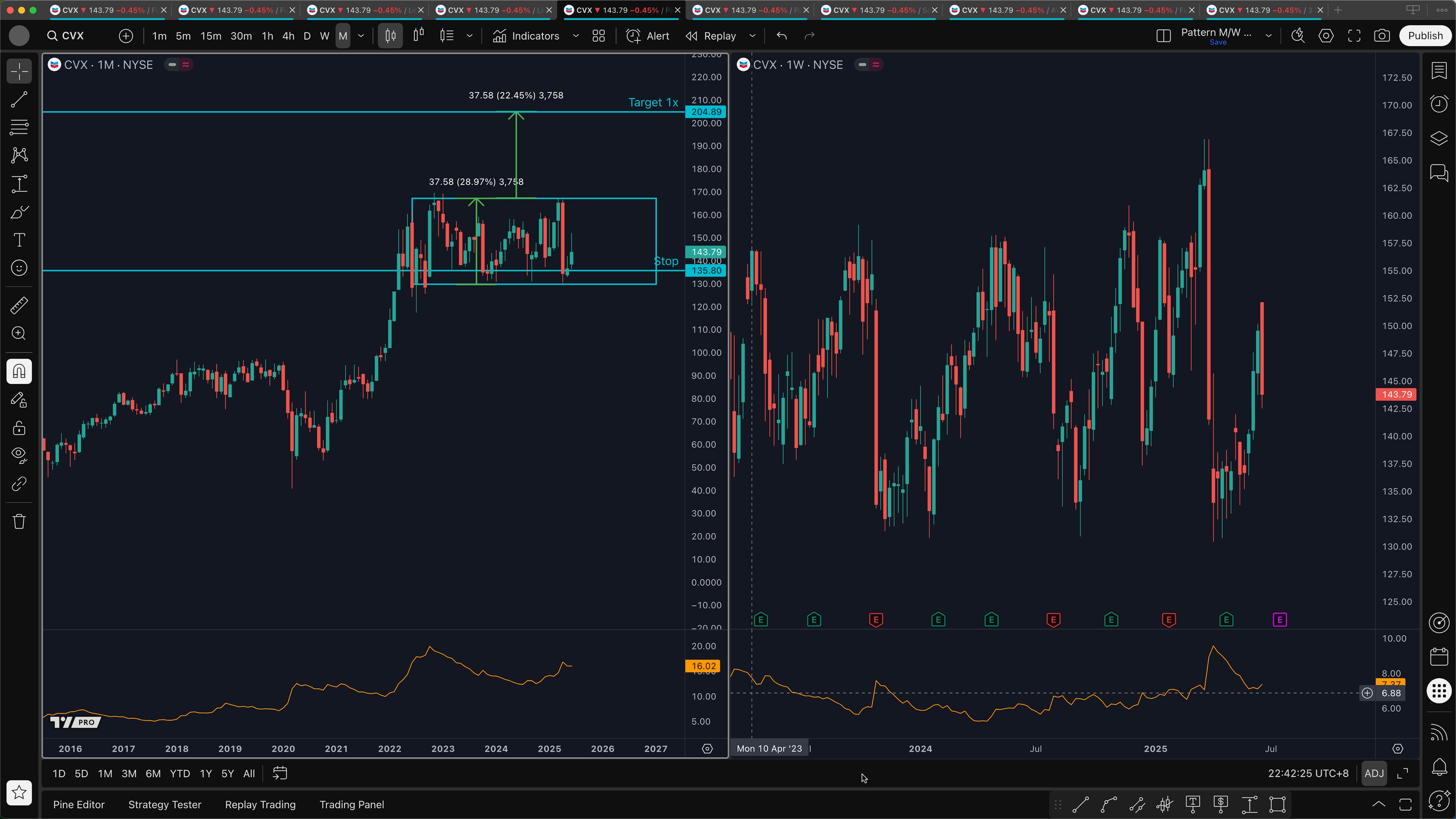The image size is (1456, 819).
Task: Open the patterns drawing tools
Action: [x=19, y=155]
